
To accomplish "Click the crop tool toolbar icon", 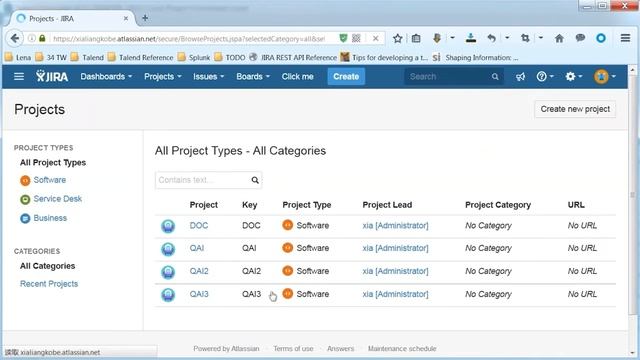I will 525,38.
